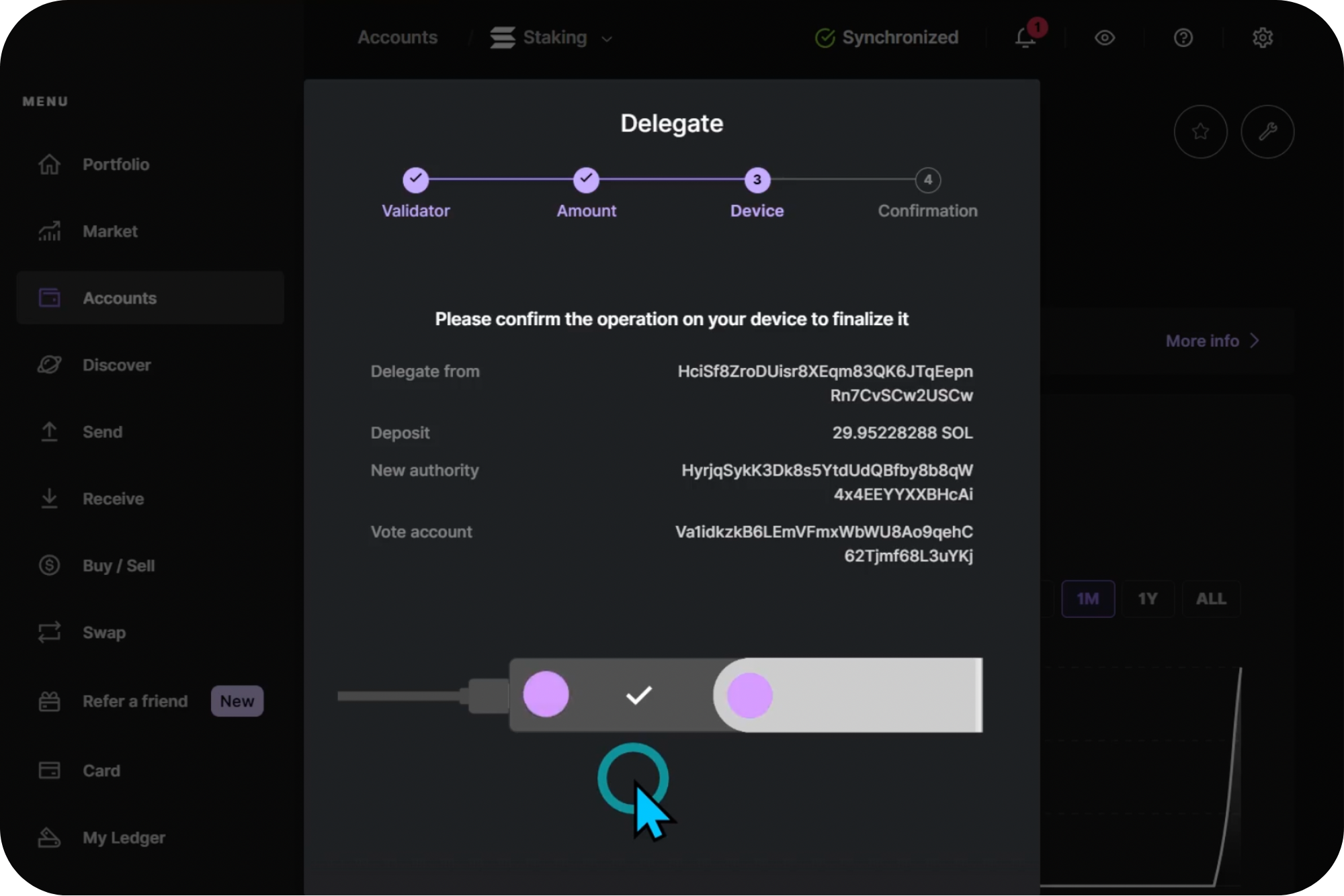Select the 1Y chart range
The height and width of the screenshot is (896, 1344).
coord(1147,598)
